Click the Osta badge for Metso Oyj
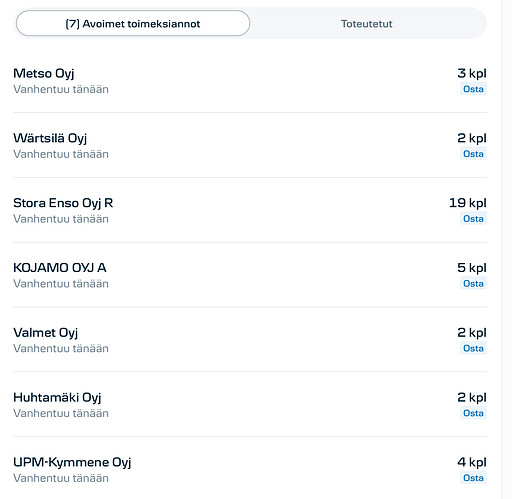 point(473,89)
